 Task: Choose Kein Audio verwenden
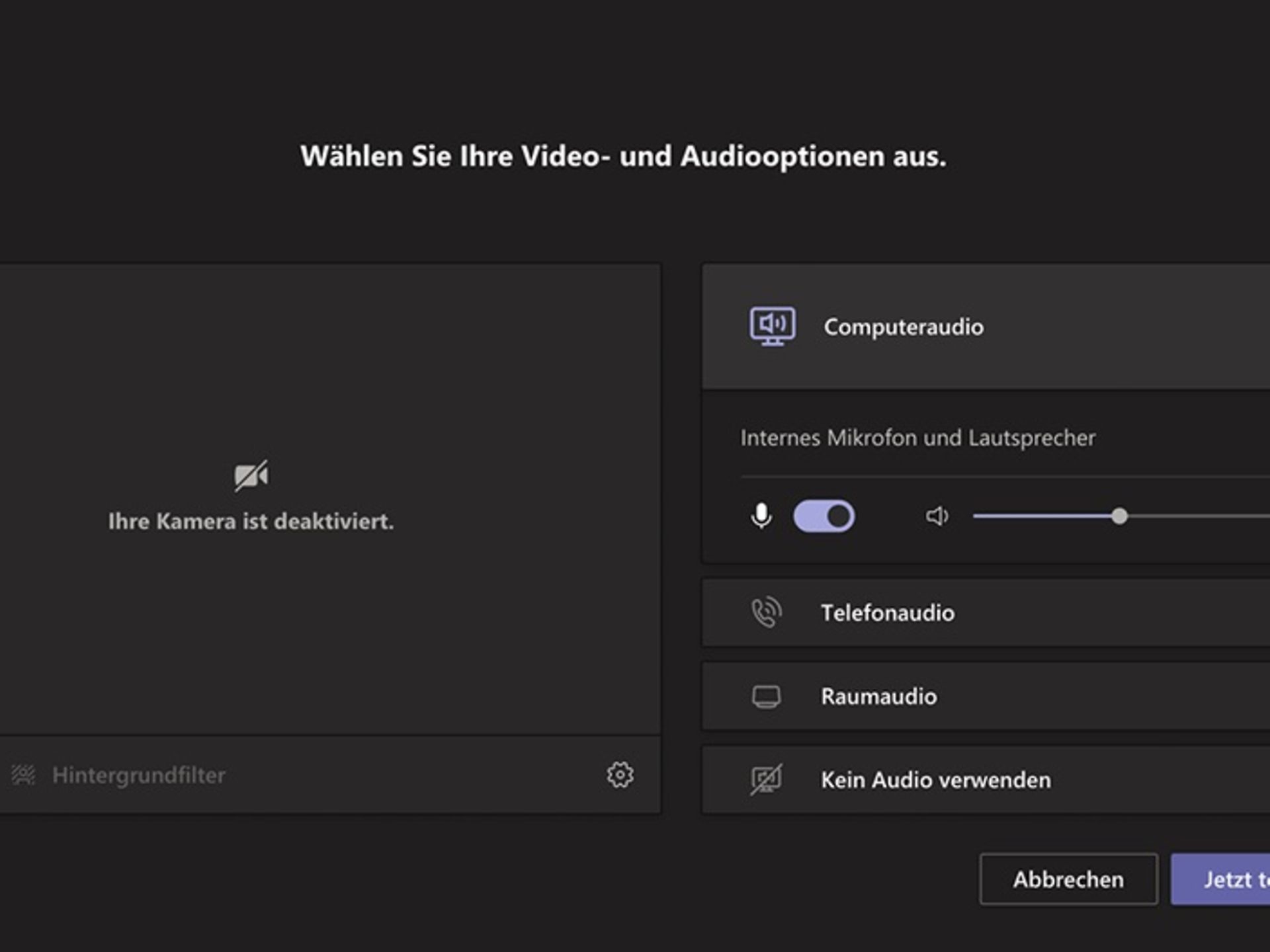click(x=935, y=780)
